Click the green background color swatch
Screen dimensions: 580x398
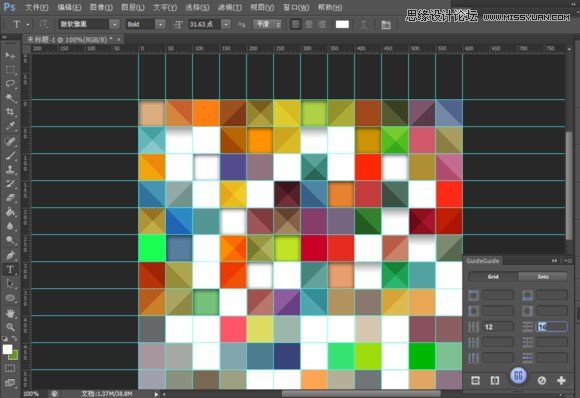click(14, 357)
